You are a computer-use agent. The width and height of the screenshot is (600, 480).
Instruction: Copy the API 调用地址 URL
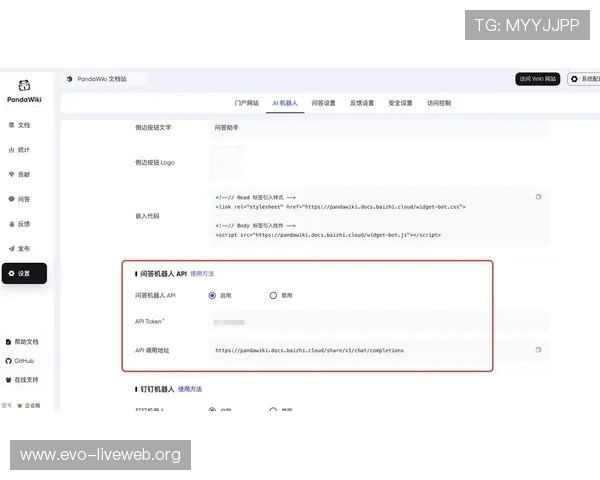538,350
